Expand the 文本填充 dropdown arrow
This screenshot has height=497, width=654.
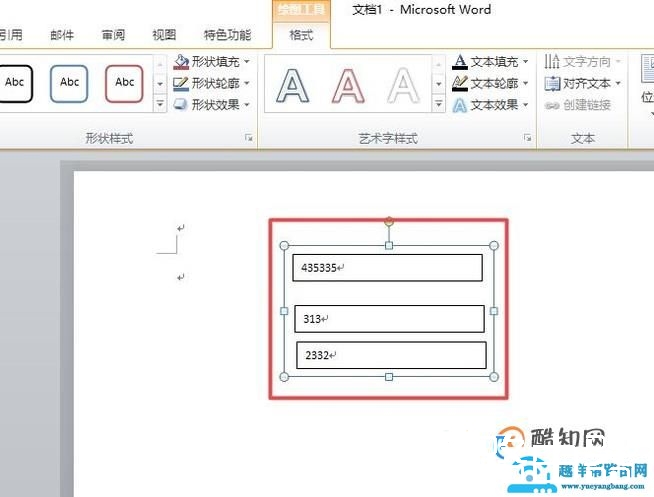tap(526, 62)
